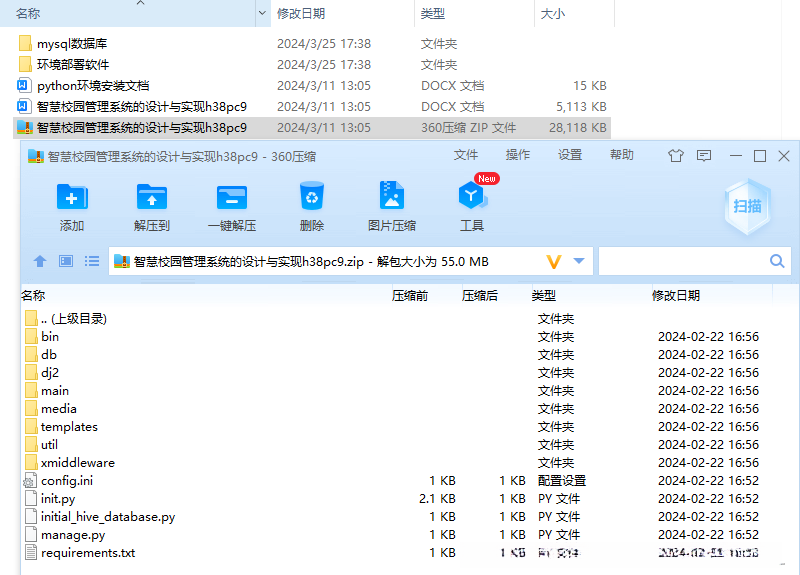Click the 一键解压 one-click extract icon
Screen dimensions: 800x575
232,197
